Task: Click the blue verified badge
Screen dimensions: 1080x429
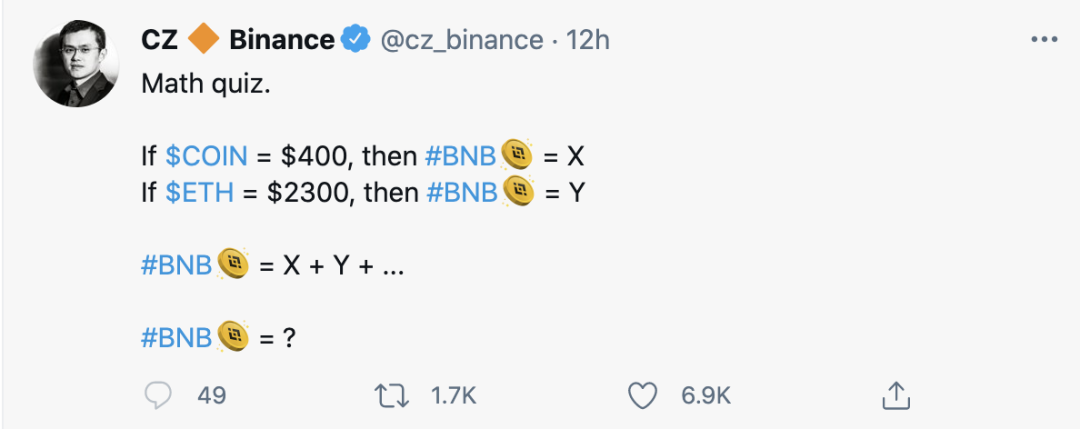Action: pos(356,40)
